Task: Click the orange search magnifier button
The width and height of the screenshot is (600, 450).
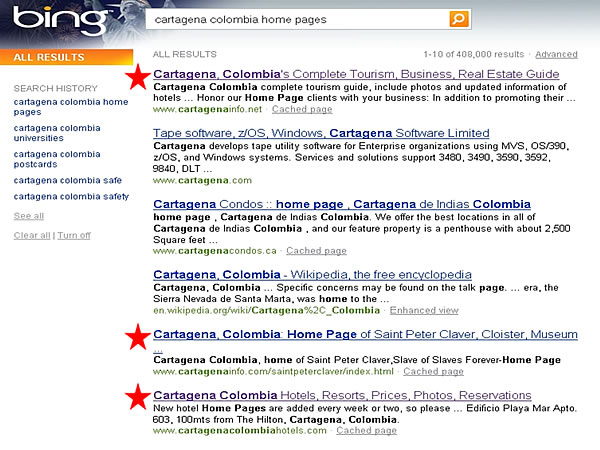Action: pyautogui.click(x=458, y=19)
